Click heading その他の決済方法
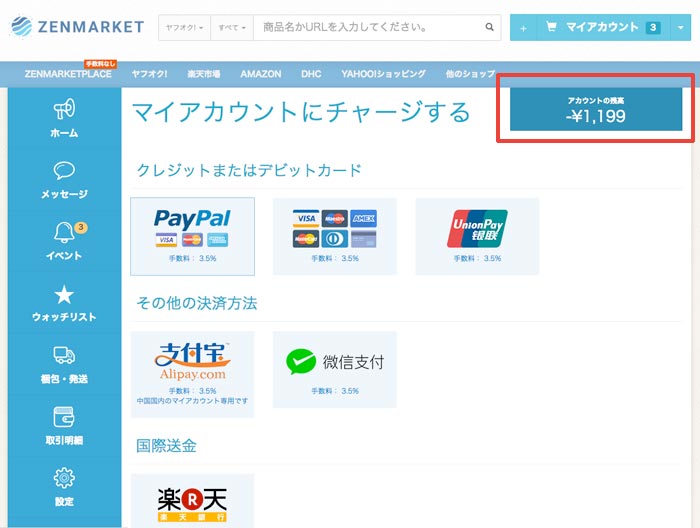Screen dimensions: 700x528 coord(196,303)
